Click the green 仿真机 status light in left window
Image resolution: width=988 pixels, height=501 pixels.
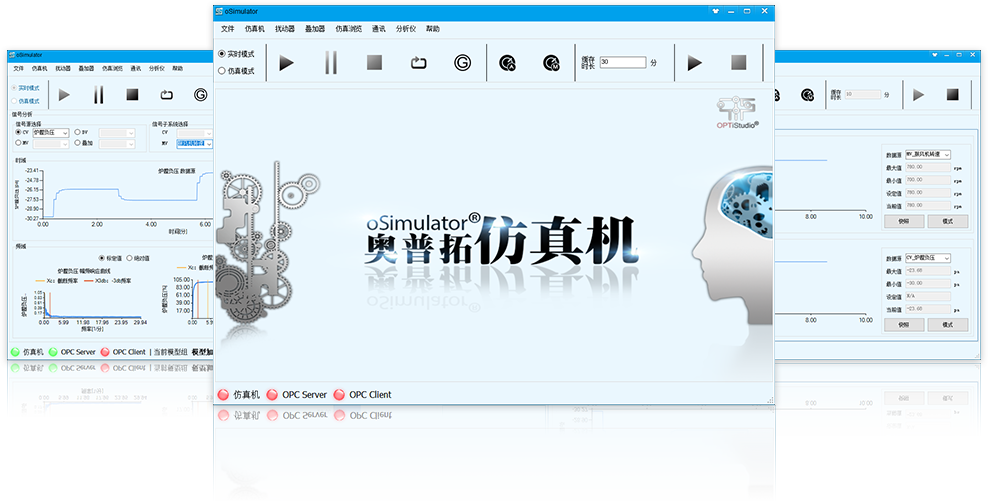(15, 352)
